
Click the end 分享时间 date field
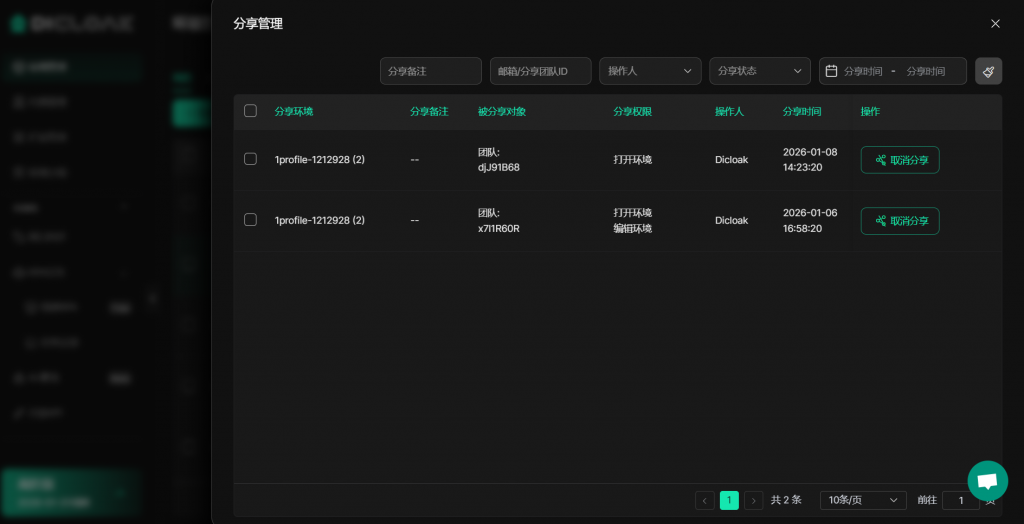pos(926,71)
